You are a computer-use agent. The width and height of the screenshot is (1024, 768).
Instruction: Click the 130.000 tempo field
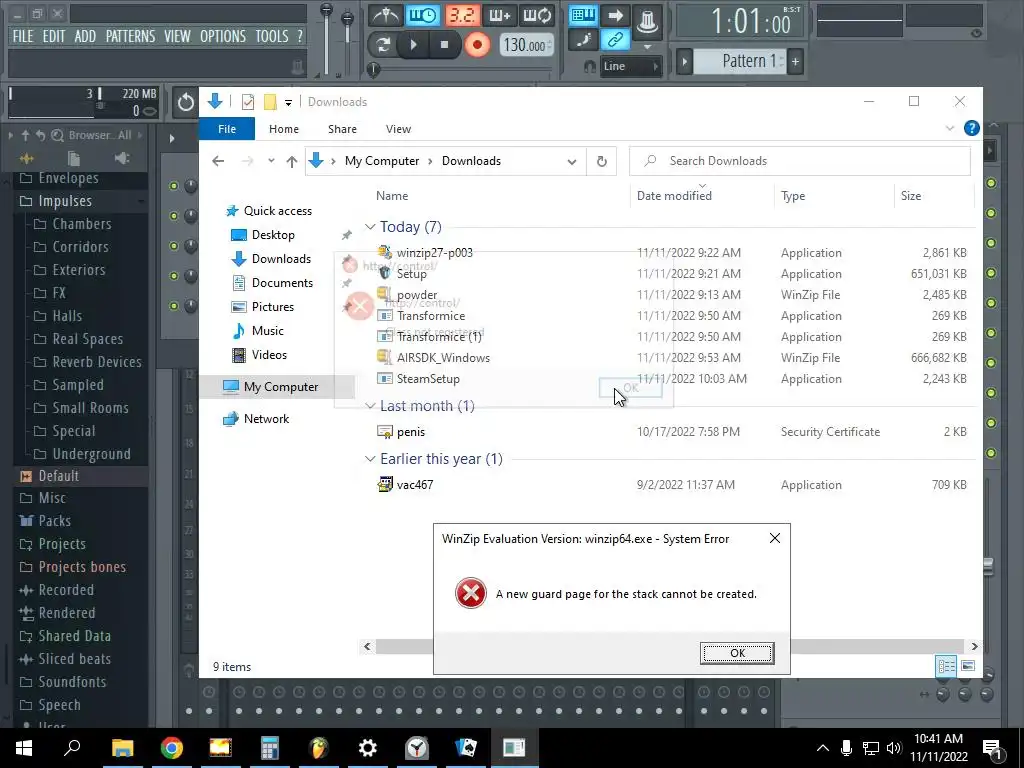tap(526, 45)
